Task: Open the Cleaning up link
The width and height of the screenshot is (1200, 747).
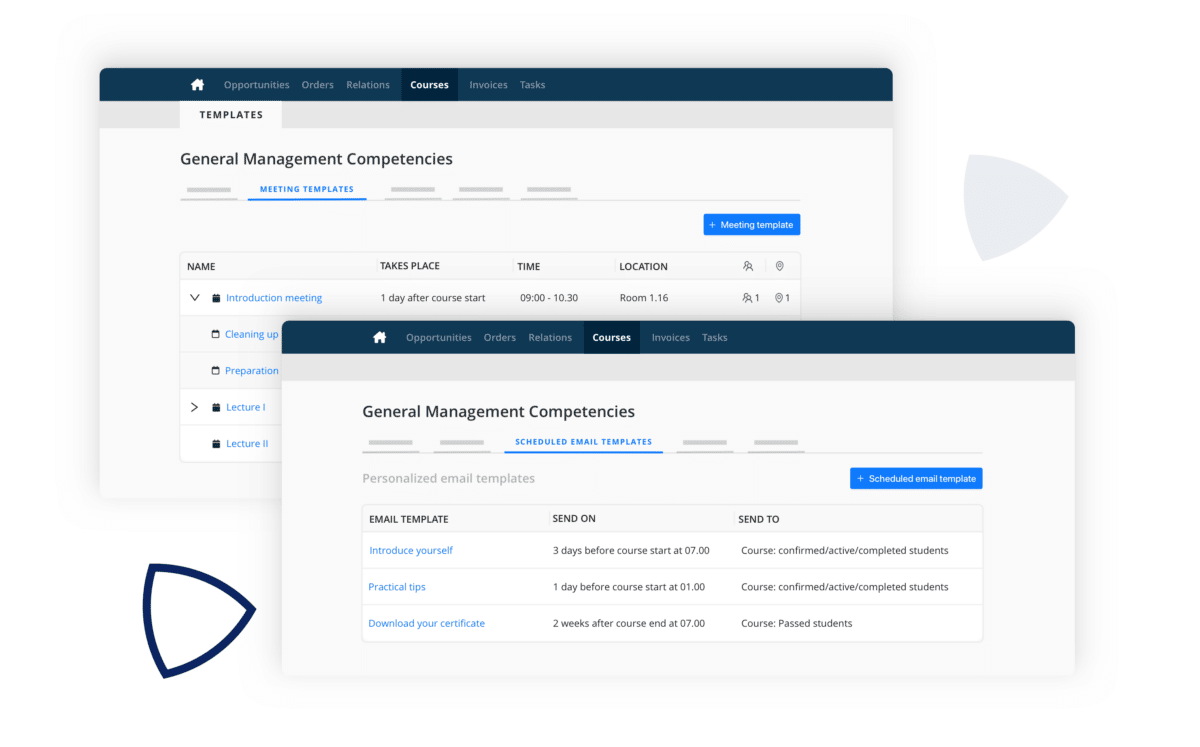Action: click(252, 334)
